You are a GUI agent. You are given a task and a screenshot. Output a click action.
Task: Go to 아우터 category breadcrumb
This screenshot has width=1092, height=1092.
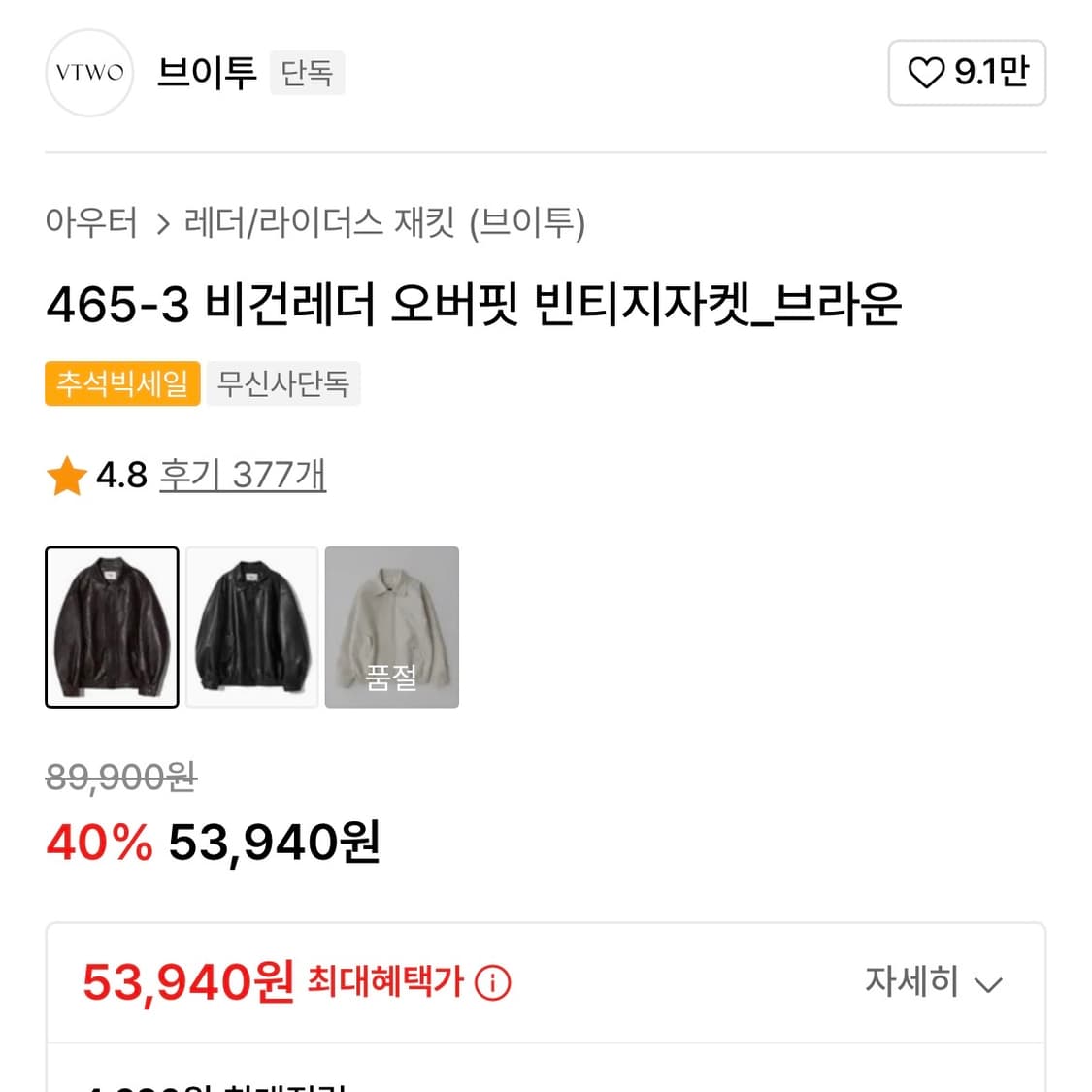91,223
